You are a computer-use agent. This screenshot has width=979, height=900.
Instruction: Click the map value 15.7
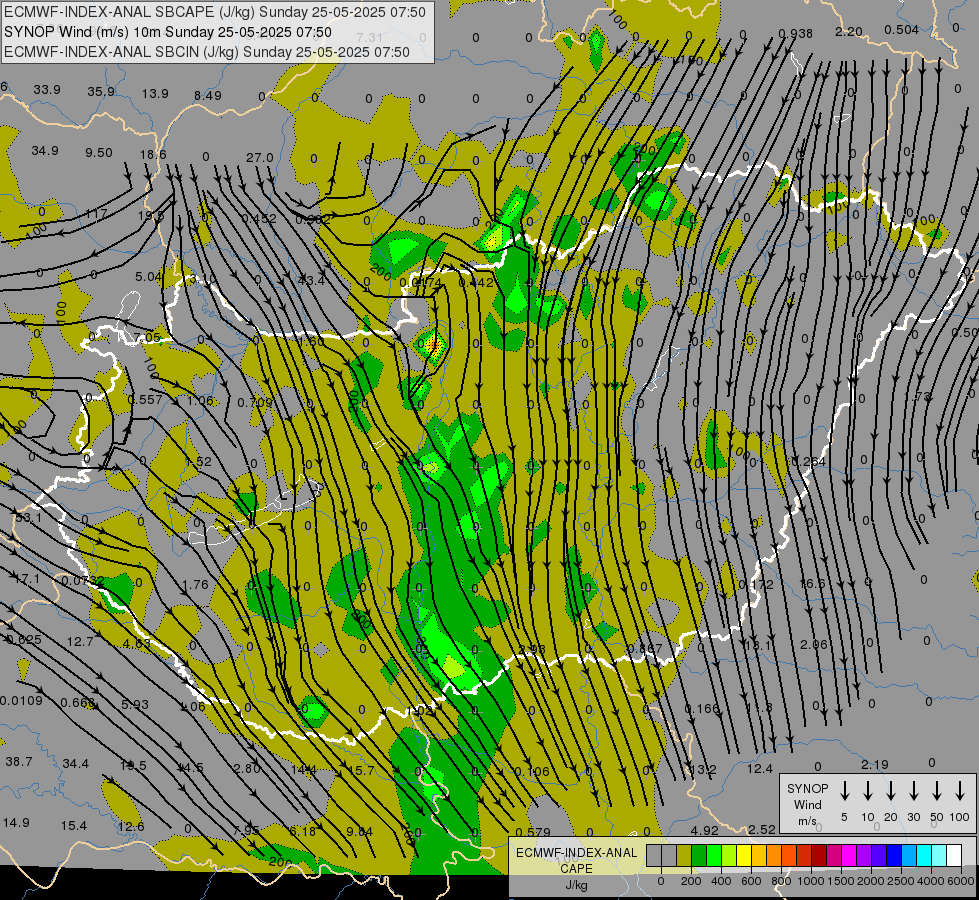tap(361, 771)
